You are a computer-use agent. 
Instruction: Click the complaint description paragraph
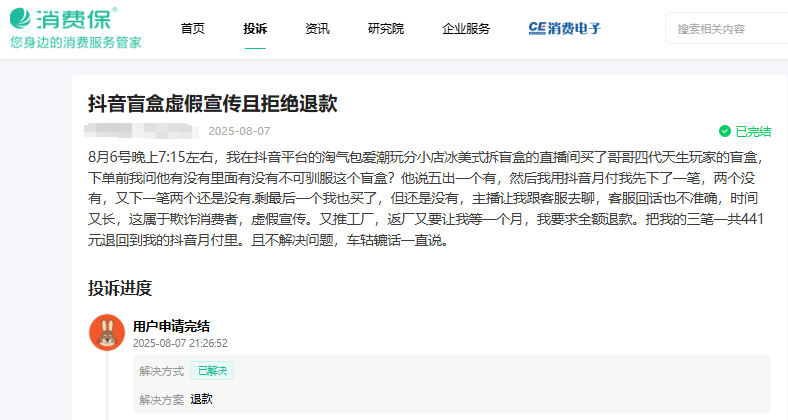[x=426, y=199]
